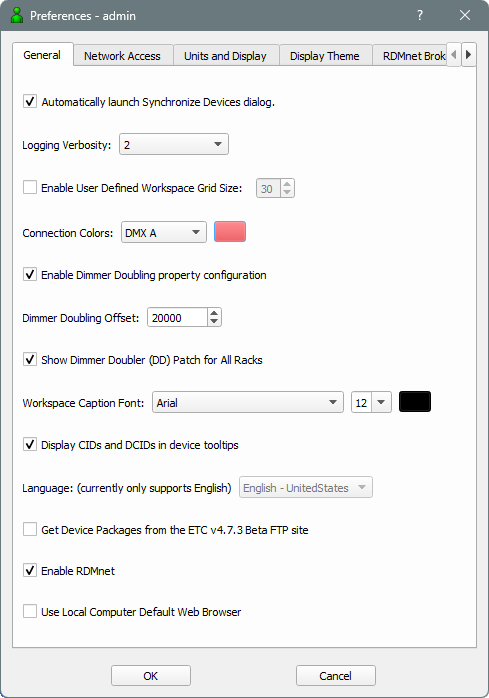Open the Logging Verbosity dropdown
Screen dimensions: 489x698
click(x=174, y=144)
